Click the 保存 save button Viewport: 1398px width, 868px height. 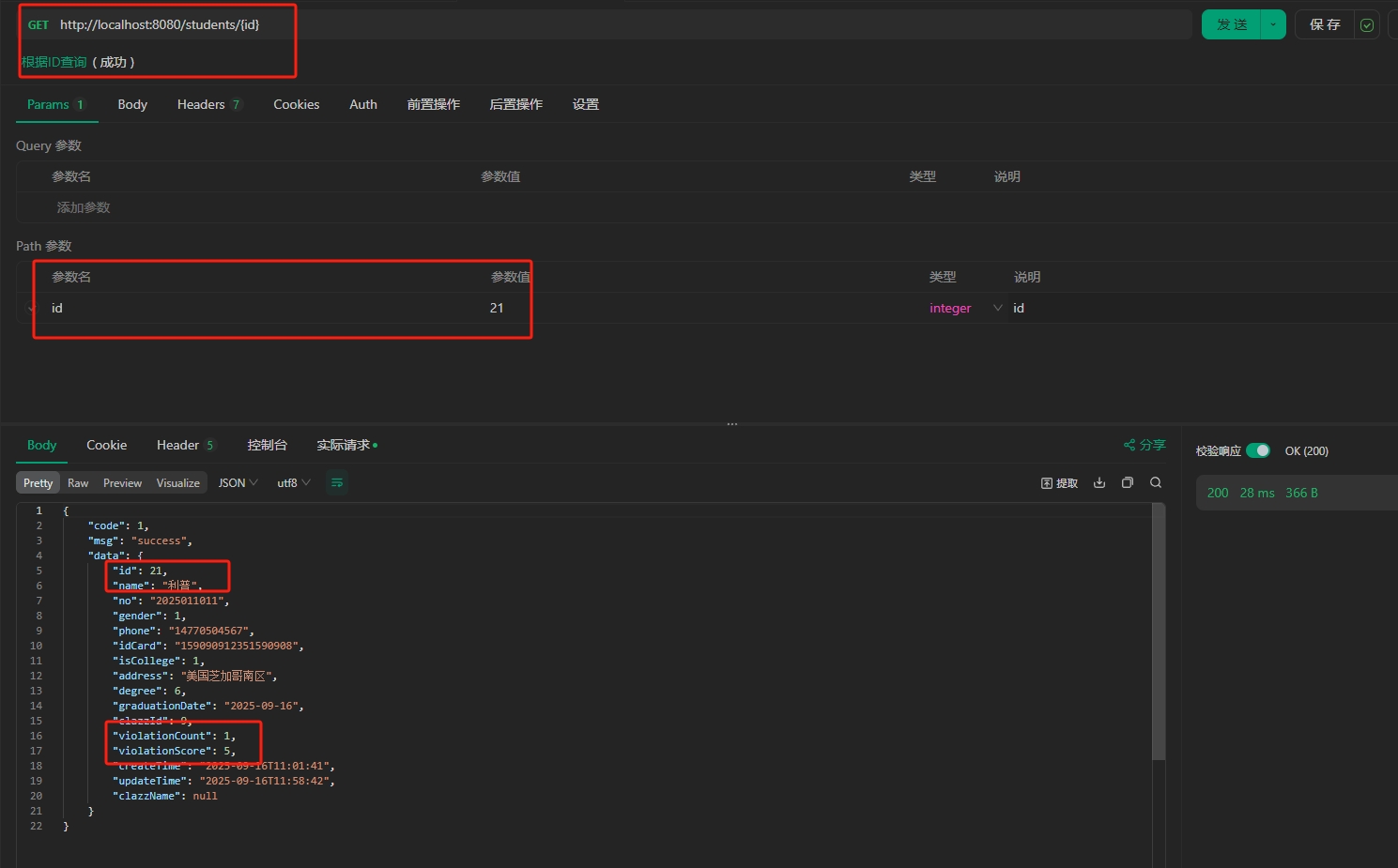pos(1325,24)
